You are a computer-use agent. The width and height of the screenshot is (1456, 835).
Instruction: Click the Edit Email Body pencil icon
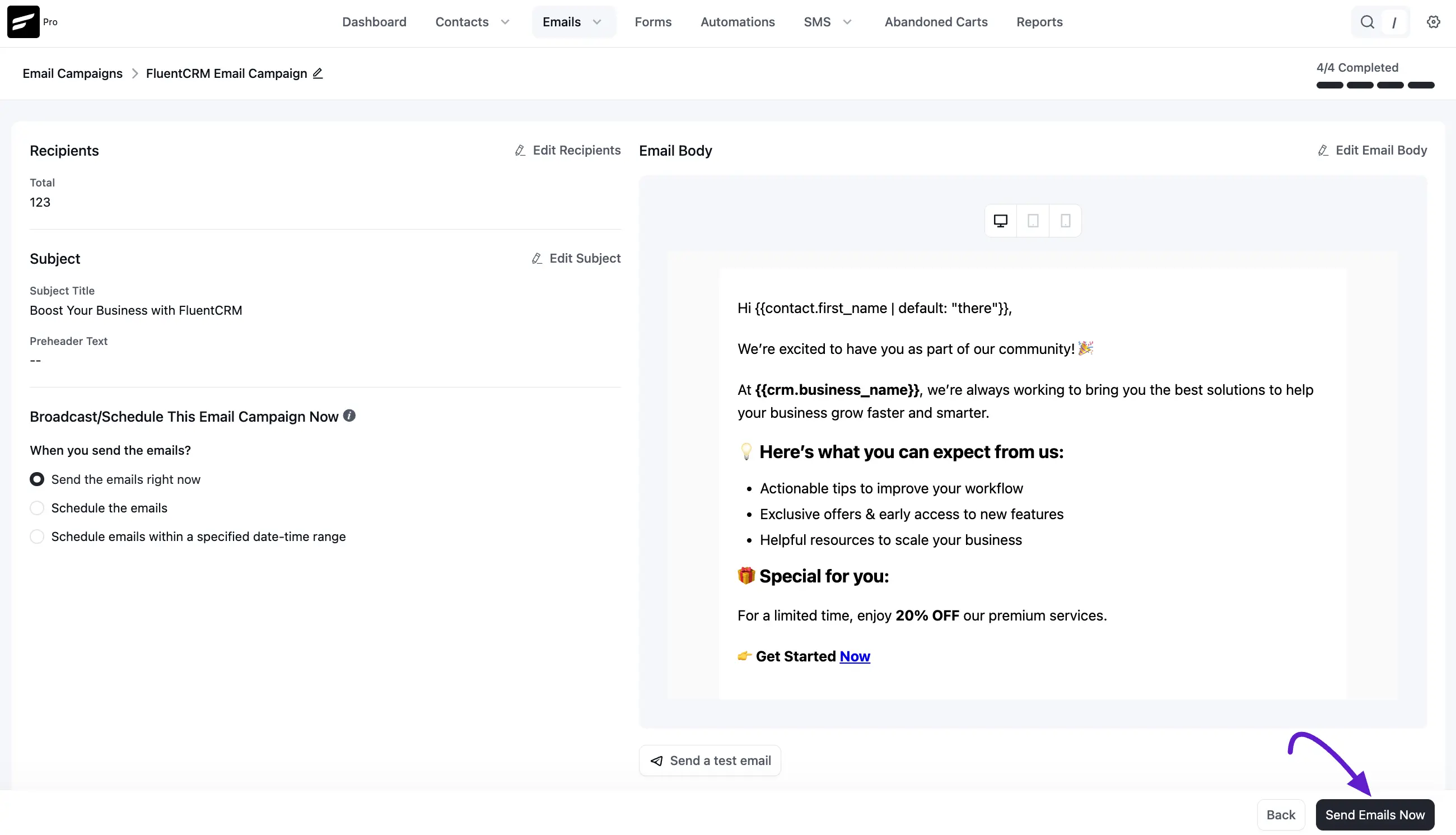[1323, 150]
